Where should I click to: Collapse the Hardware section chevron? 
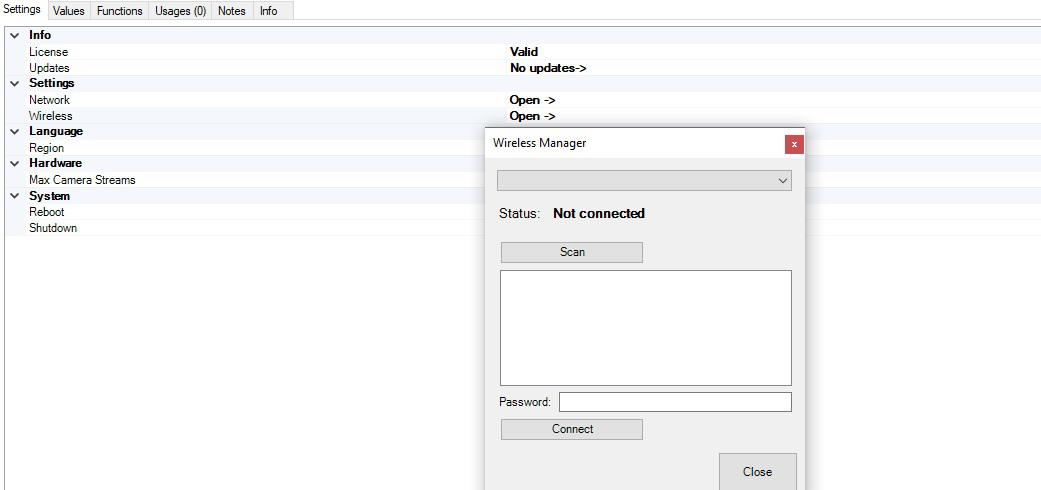click(14, 164)
